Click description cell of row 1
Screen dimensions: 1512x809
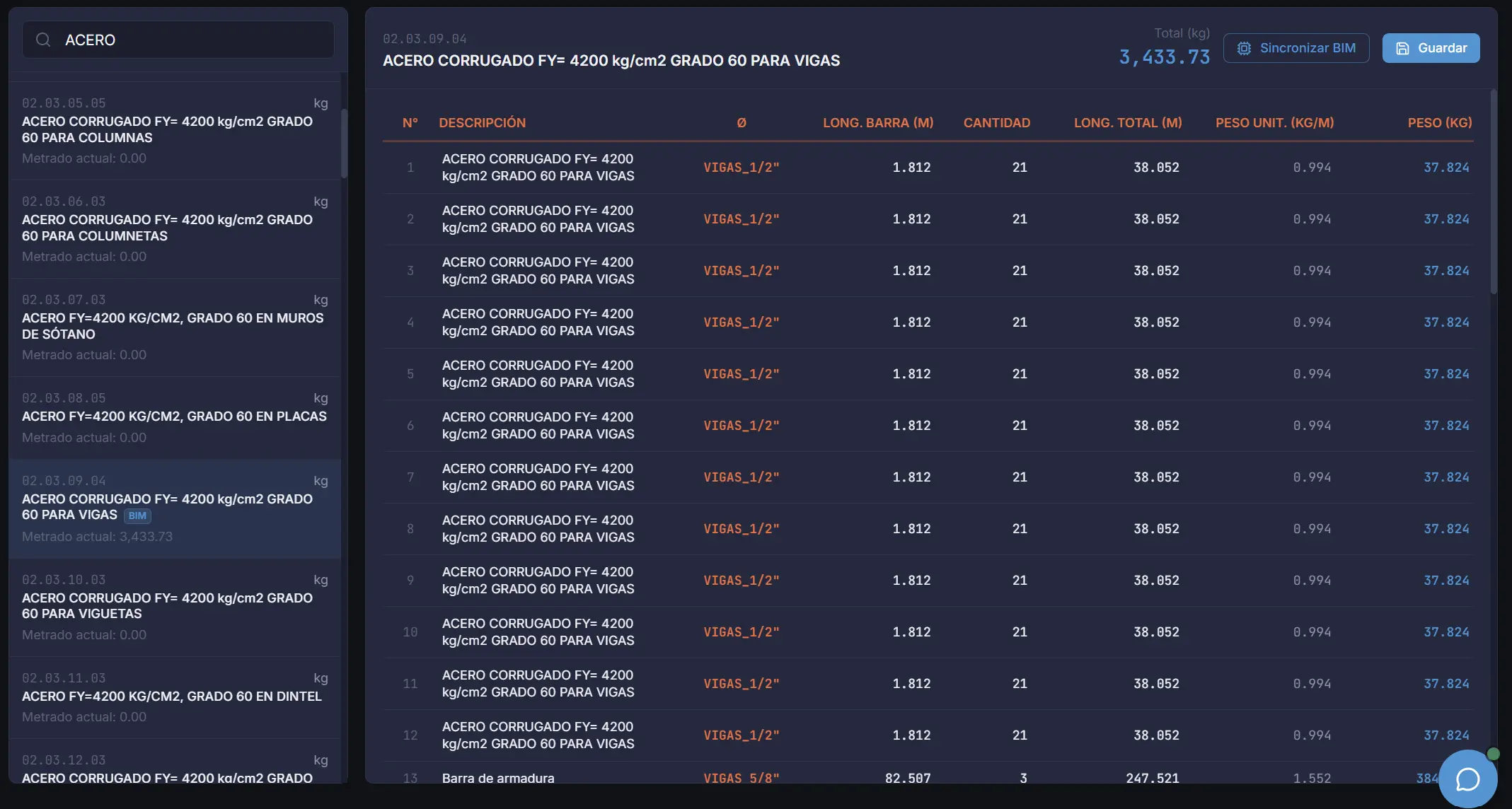pos(538,168)
